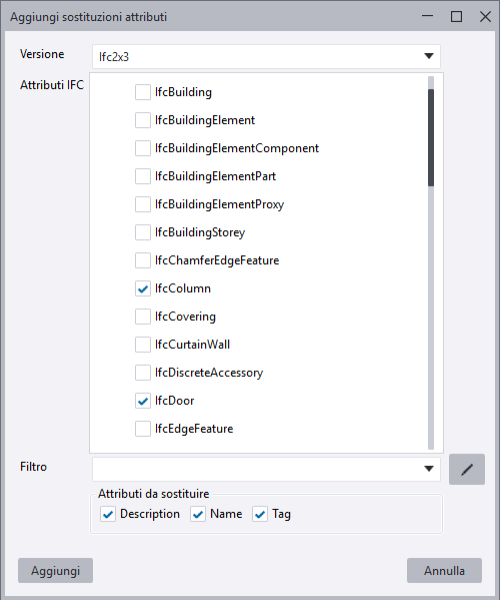Enable the IfcBuildingStorey checkbox
Image resolution: width=500 pixels, height=600 pixels.
tap(143, 232)
